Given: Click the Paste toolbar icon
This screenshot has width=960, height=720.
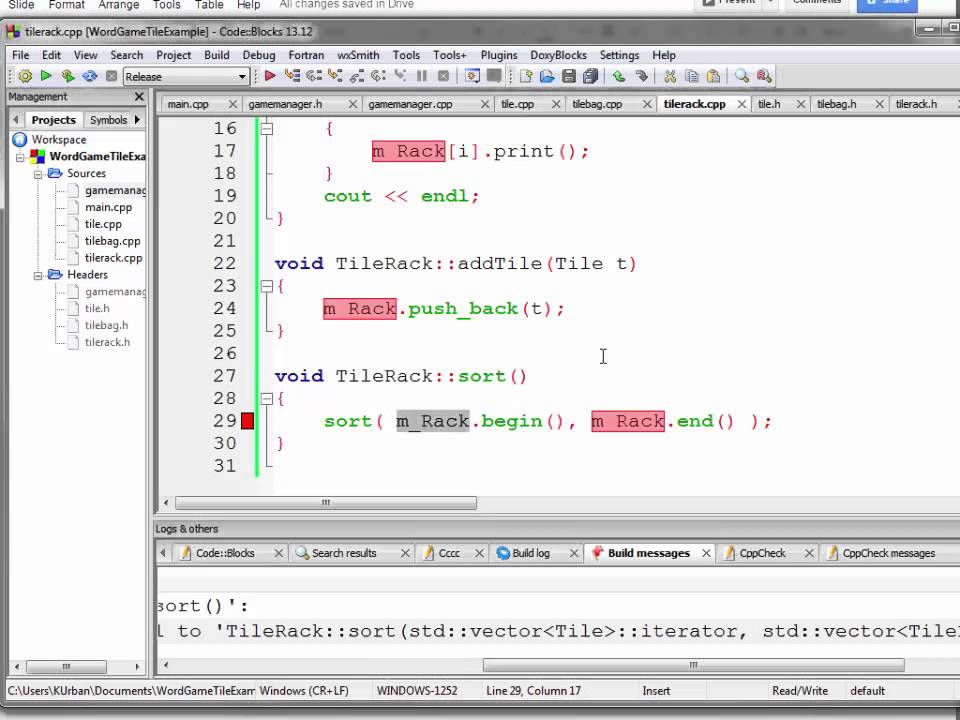Looking at the screenshot, I should click(x=716, y=76).
